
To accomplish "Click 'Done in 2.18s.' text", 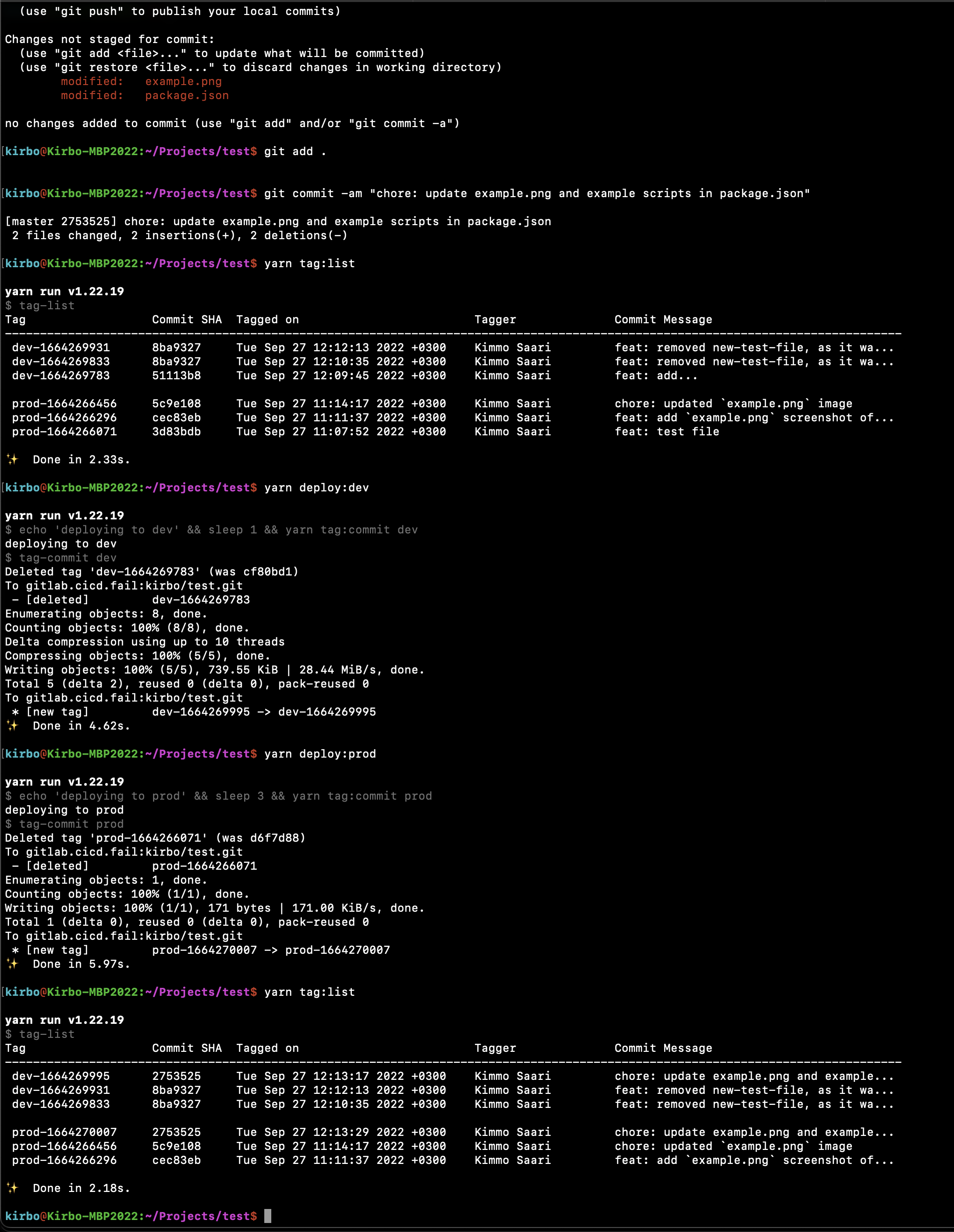I will coord(81,1188).
